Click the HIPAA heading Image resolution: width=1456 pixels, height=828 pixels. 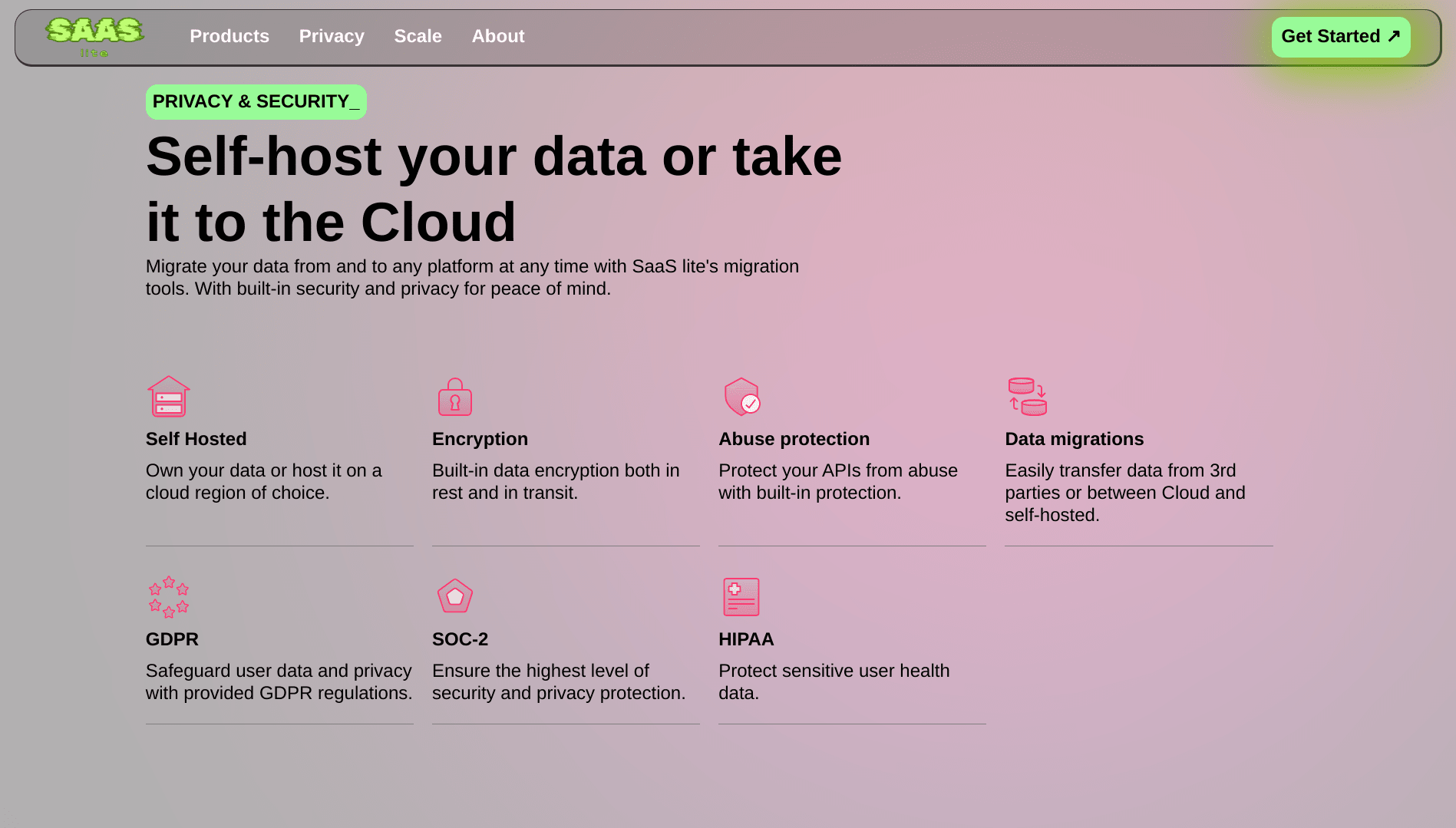[x=746, y=639]
